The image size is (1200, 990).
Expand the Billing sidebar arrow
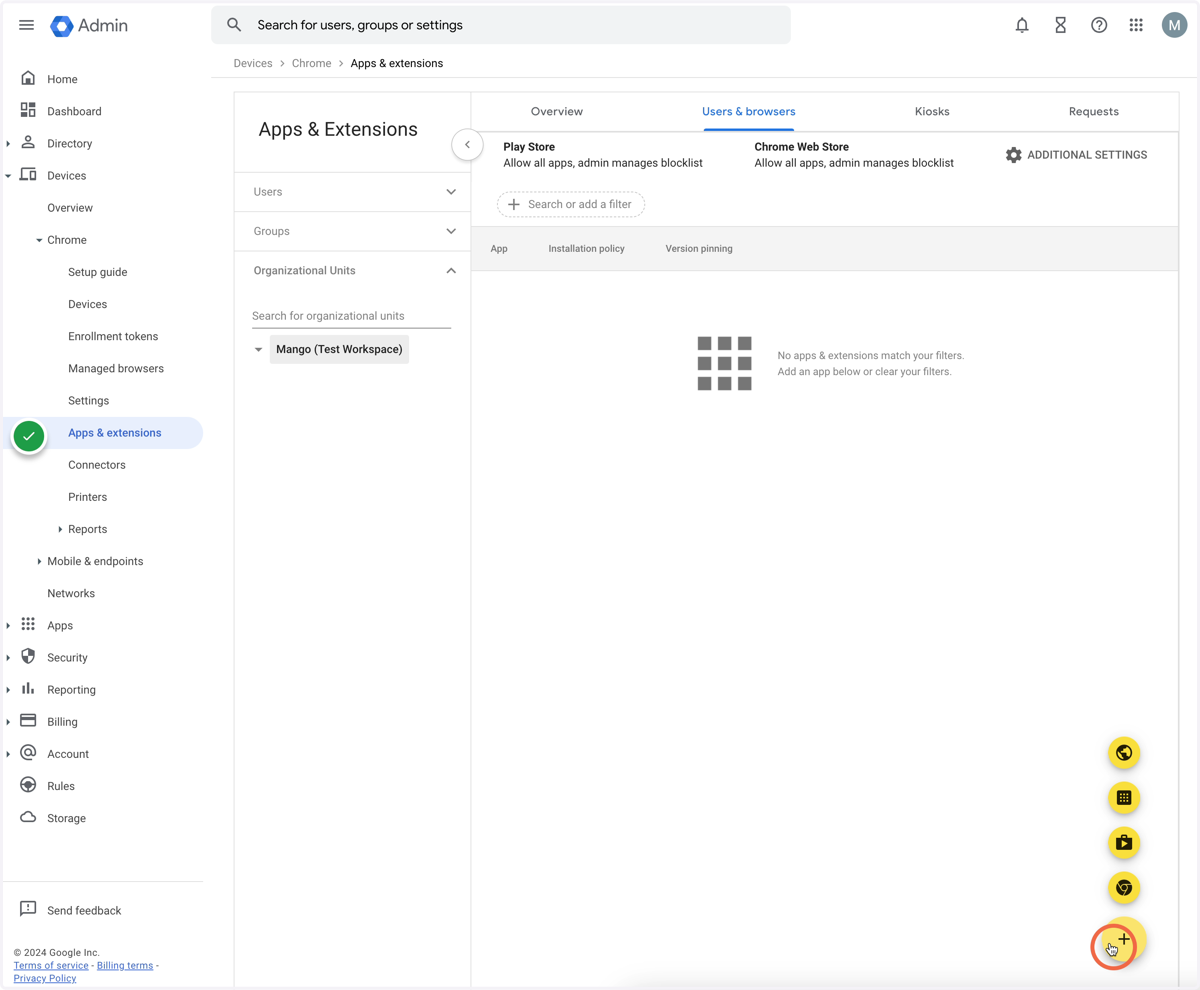click(8, 722)
